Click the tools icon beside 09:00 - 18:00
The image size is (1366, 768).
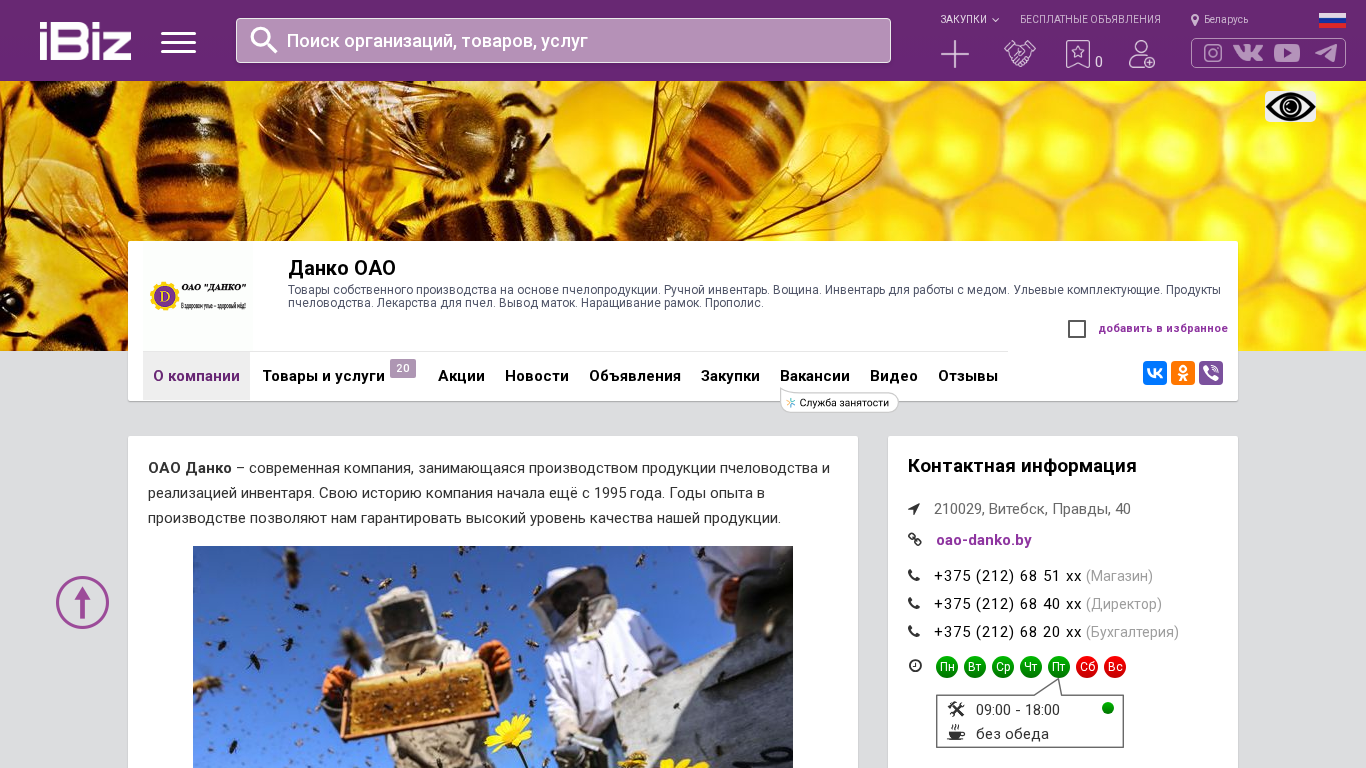tap(956, 709)
